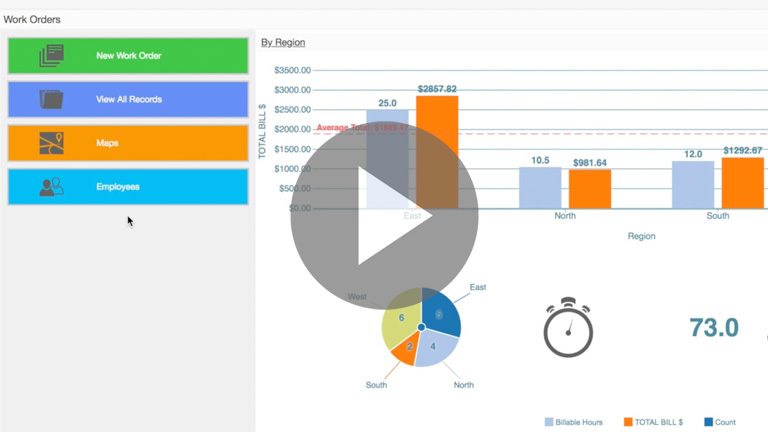Select the North orange total bill bar

(x=589, y=188)
